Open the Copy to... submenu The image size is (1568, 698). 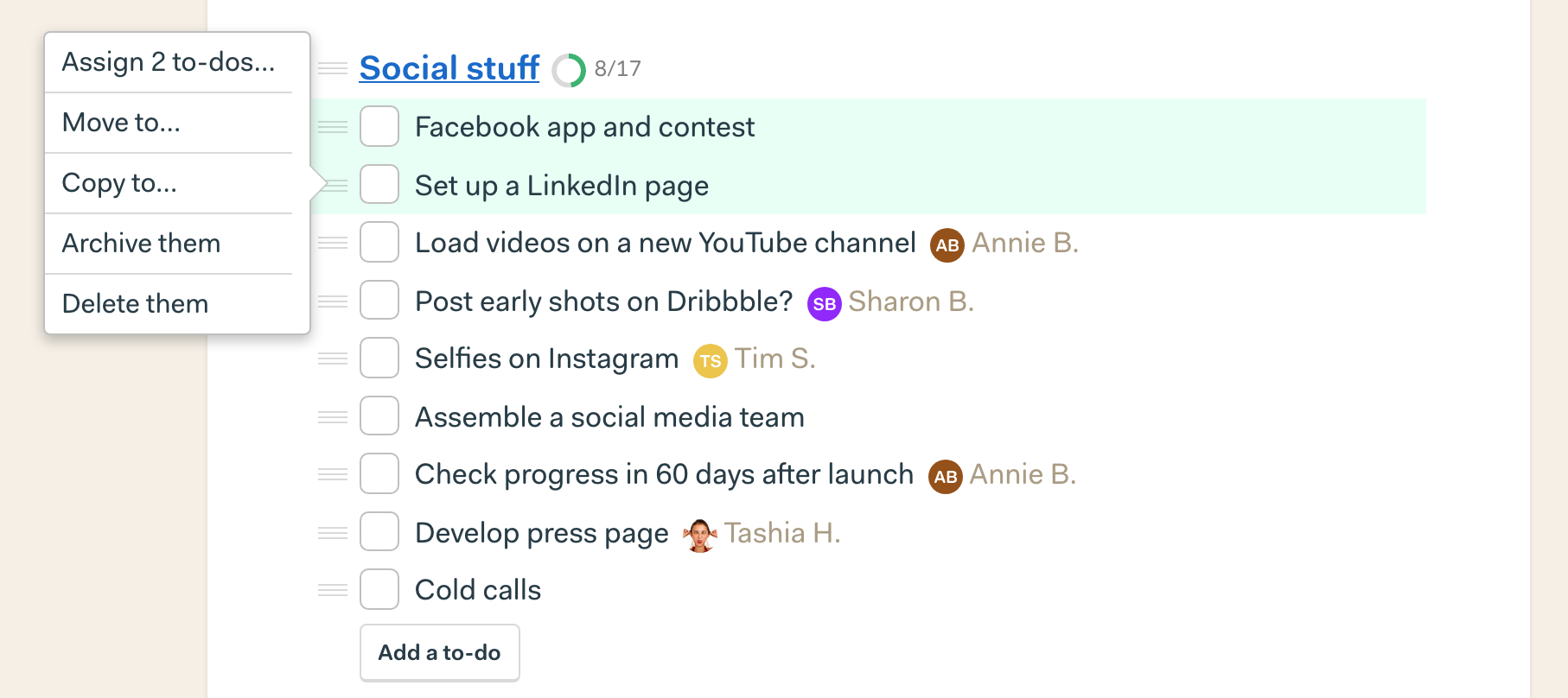click(x=169, y=183)
